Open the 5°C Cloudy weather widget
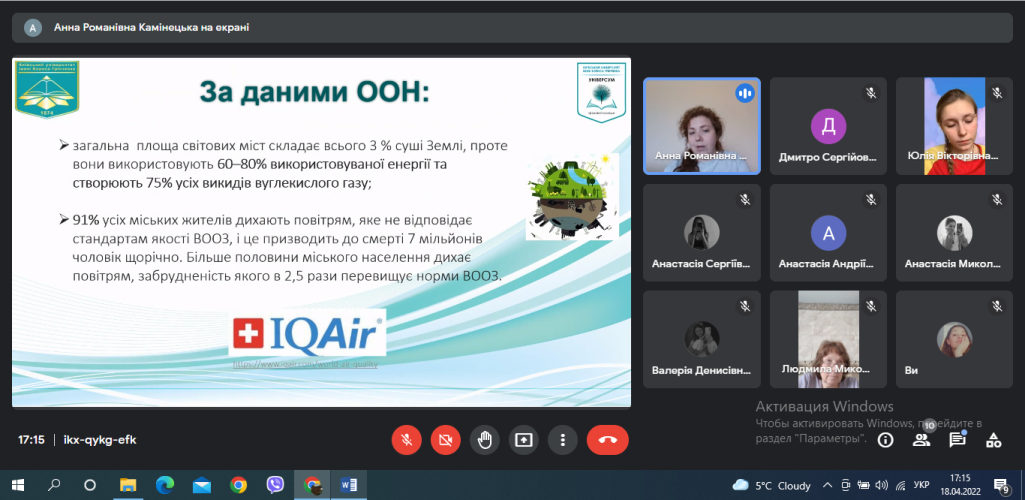This screenshot has height=500, width=1025. coord(771,486)
